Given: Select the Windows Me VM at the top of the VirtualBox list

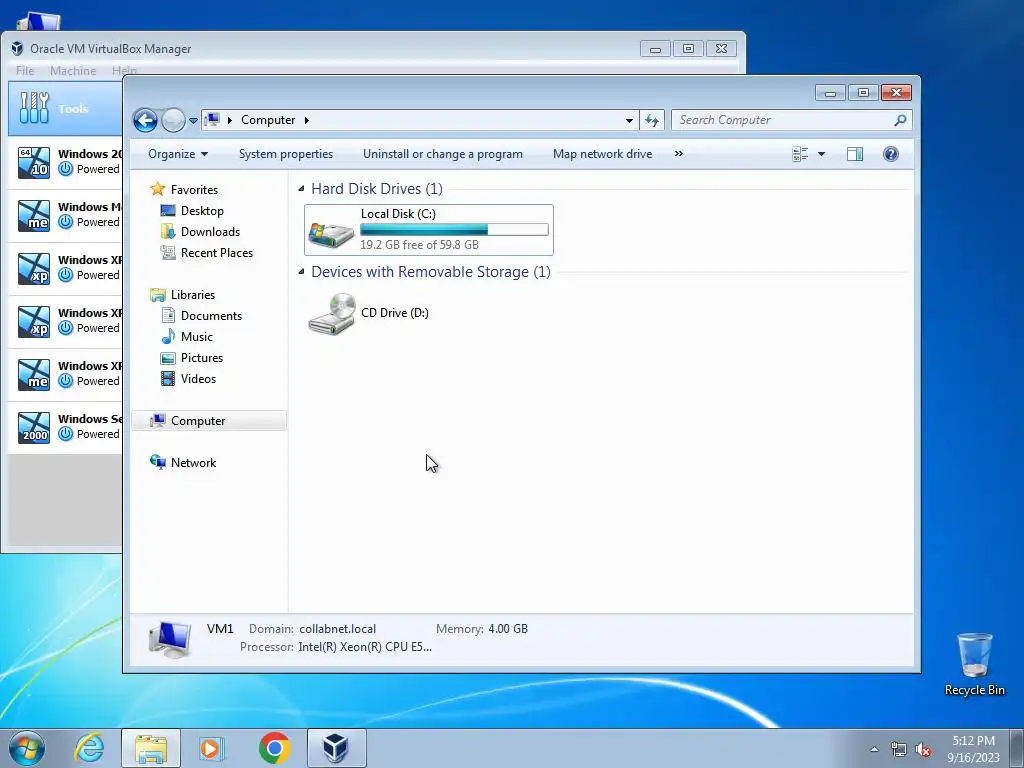Looking at the screenshot, I should click(65, 215).
